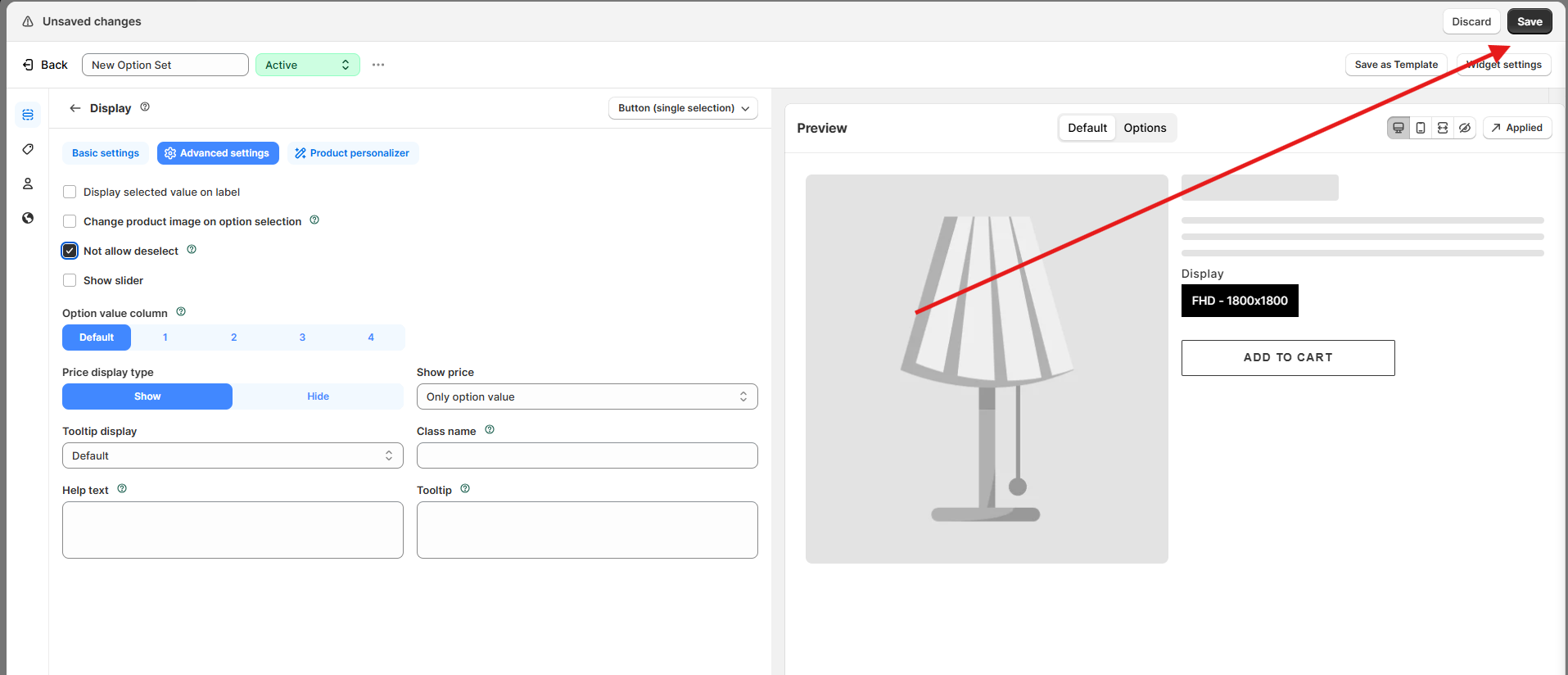
Task: Uncheck Not allow deselect checkbox
Action: tap(70, 251)
